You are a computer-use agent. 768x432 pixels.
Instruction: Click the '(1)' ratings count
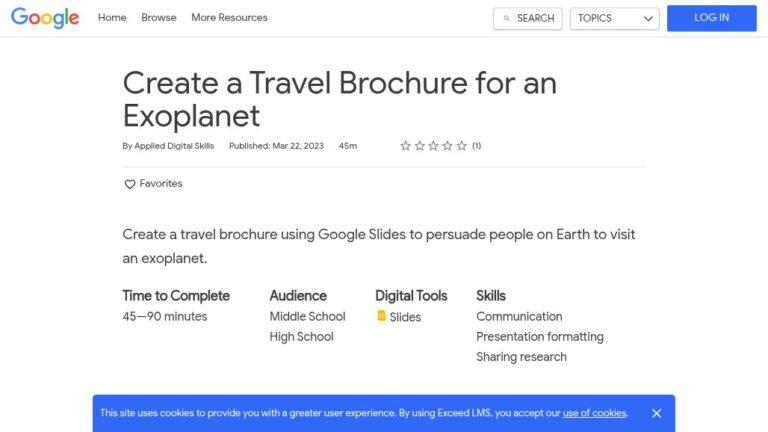pos(477,146)
